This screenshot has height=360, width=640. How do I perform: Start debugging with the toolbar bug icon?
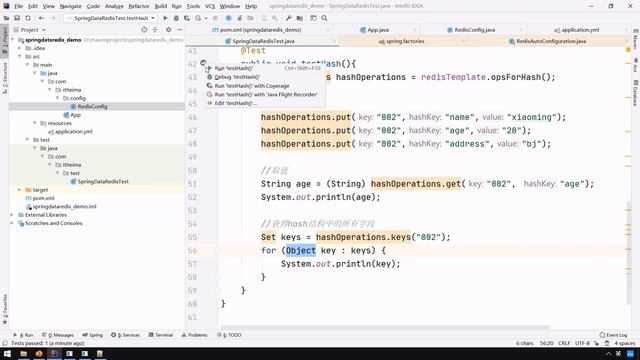[x=176, y=18]
